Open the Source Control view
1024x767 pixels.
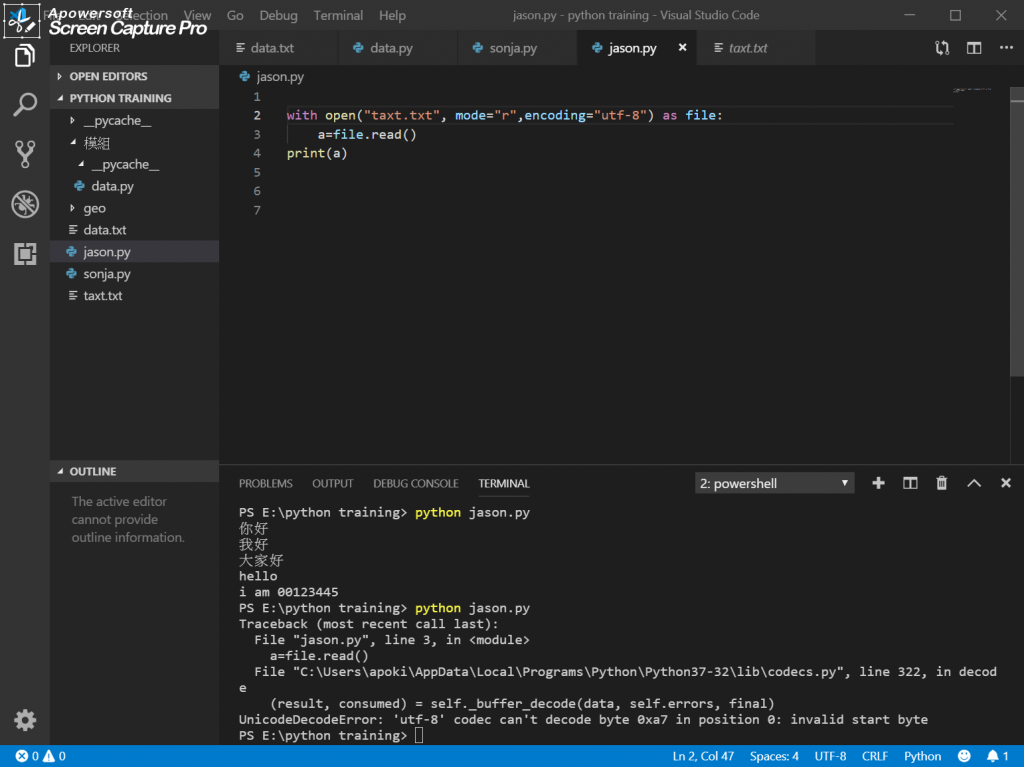[x=24, y=154]
